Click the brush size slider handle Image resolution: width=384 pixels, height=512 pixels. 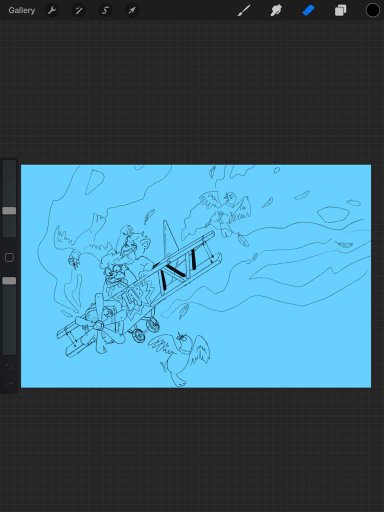point(9,211)
